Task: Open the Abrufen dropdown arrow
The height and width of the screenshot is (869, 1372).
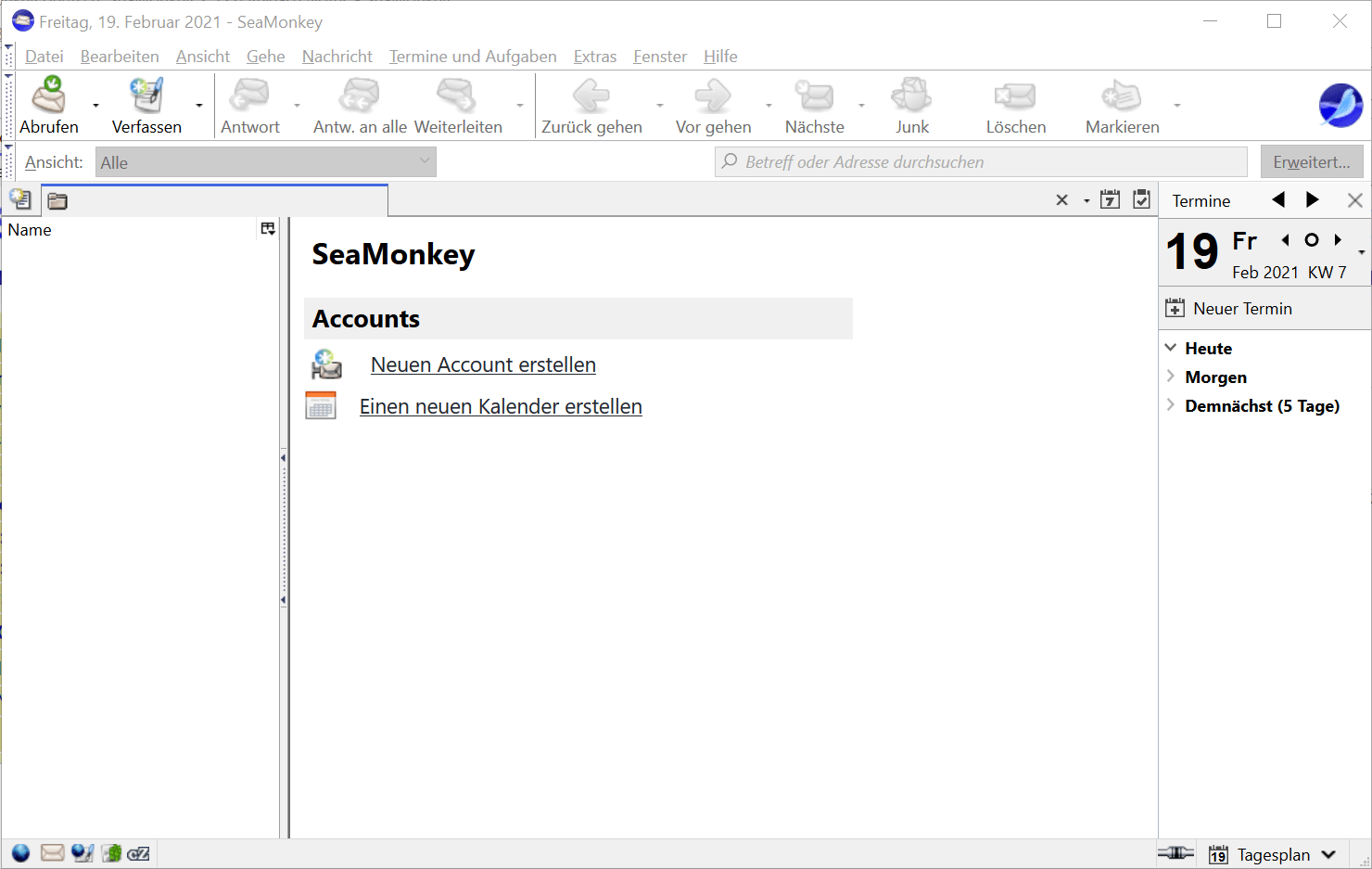Action: click(x=95, y=106)
